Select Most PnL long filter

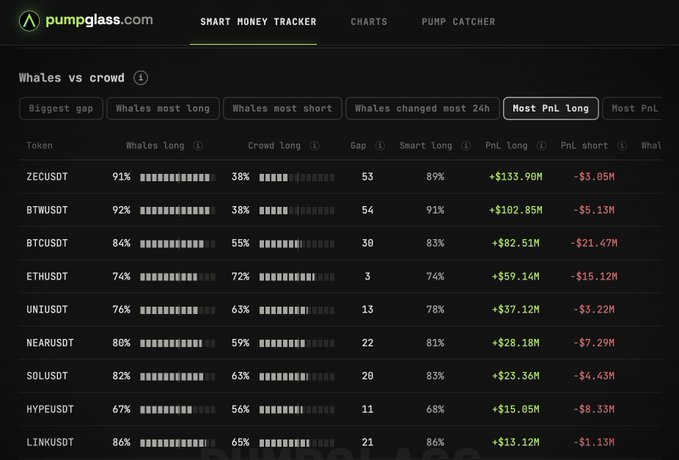coord(550,108)
